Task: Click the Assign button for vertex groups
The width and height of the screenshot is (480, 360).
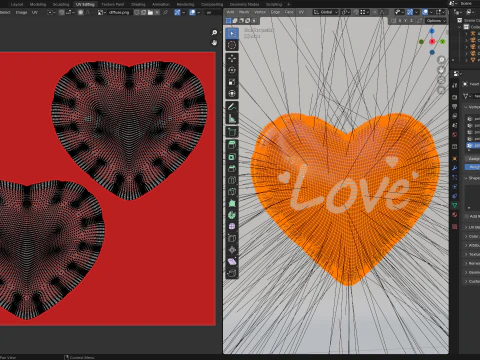Action: pyautogui.click(x=473, y=159)
